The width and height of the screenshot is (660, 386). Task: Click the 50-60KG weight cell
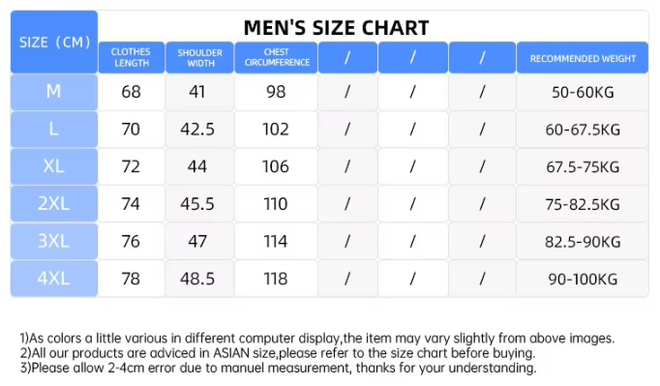[583, 92]
